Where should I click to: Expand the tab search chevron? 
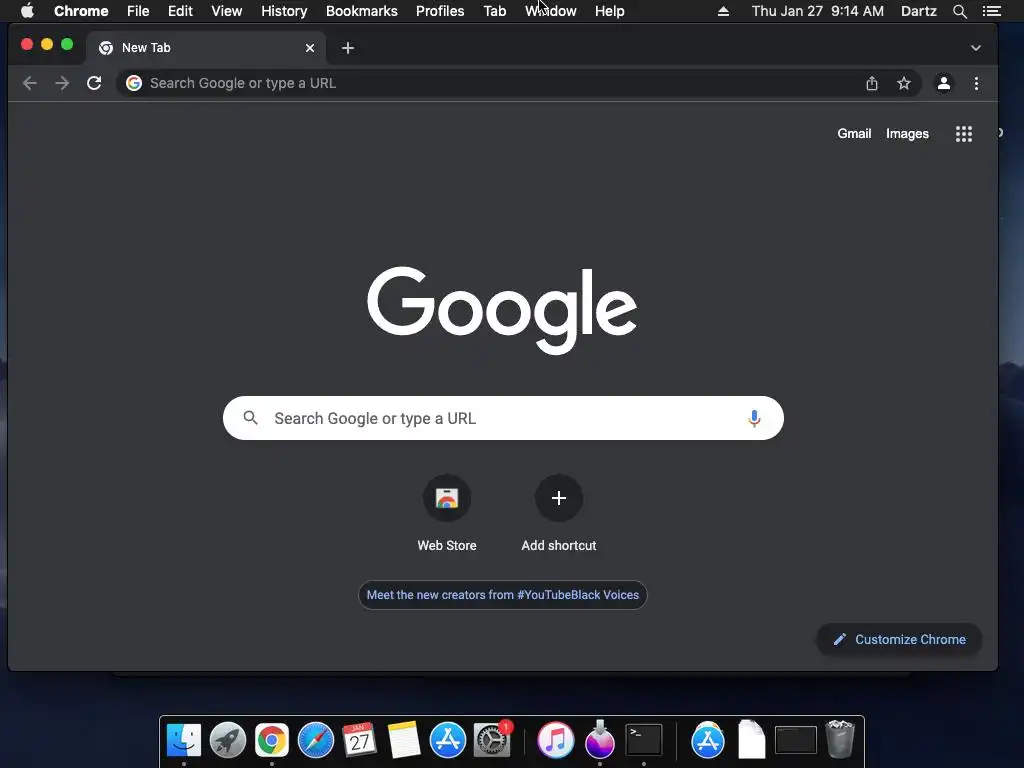[976, 48]
